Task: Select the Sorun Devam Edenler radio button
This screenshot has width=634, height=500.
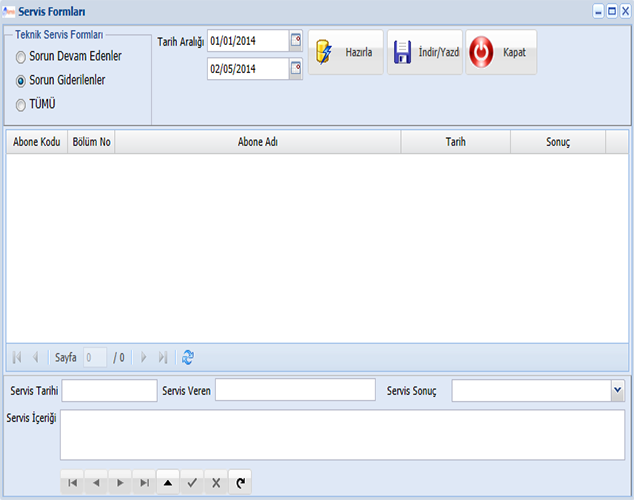Action: coord(21,57)
